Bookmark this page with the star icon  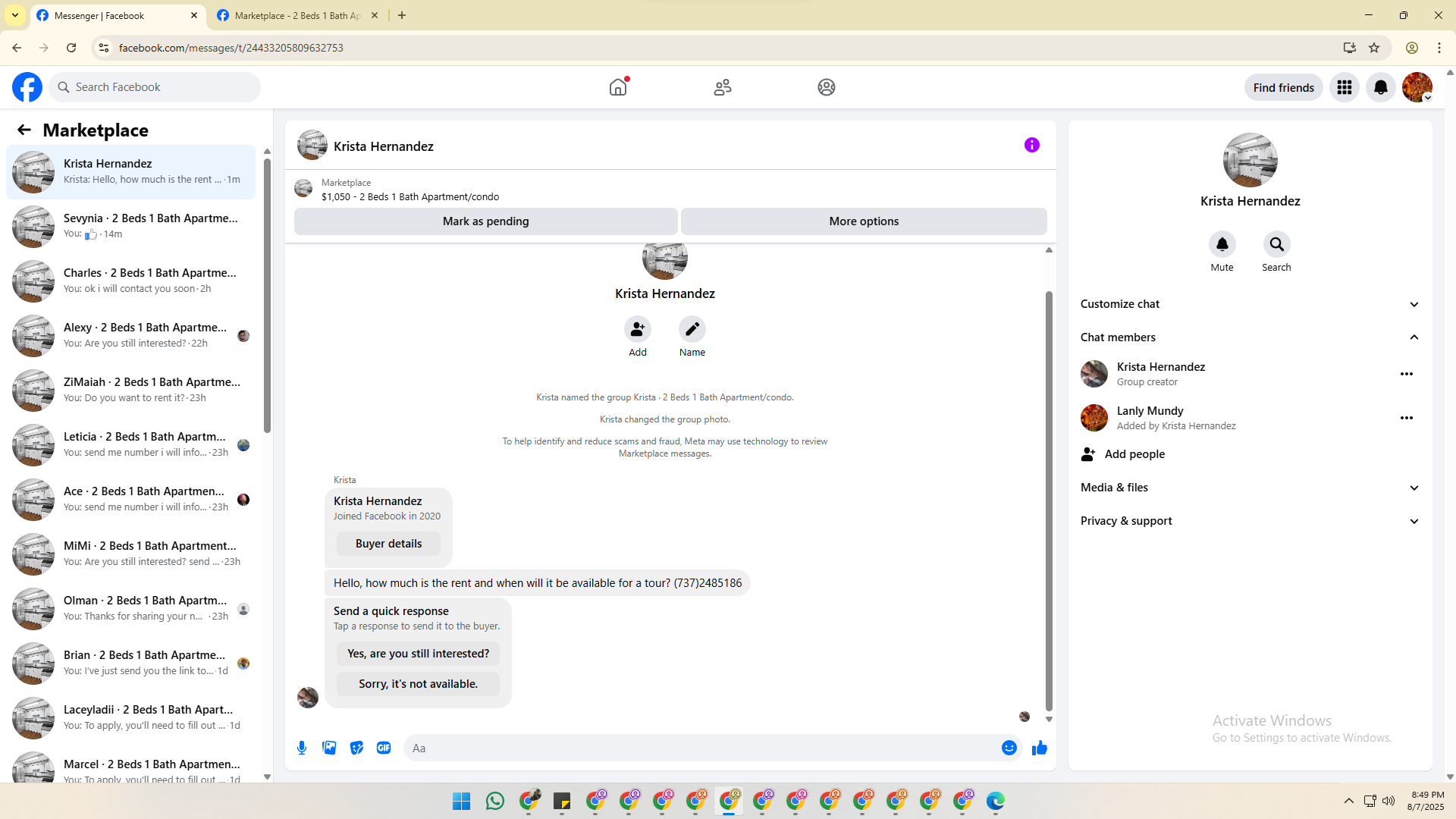1374,48
